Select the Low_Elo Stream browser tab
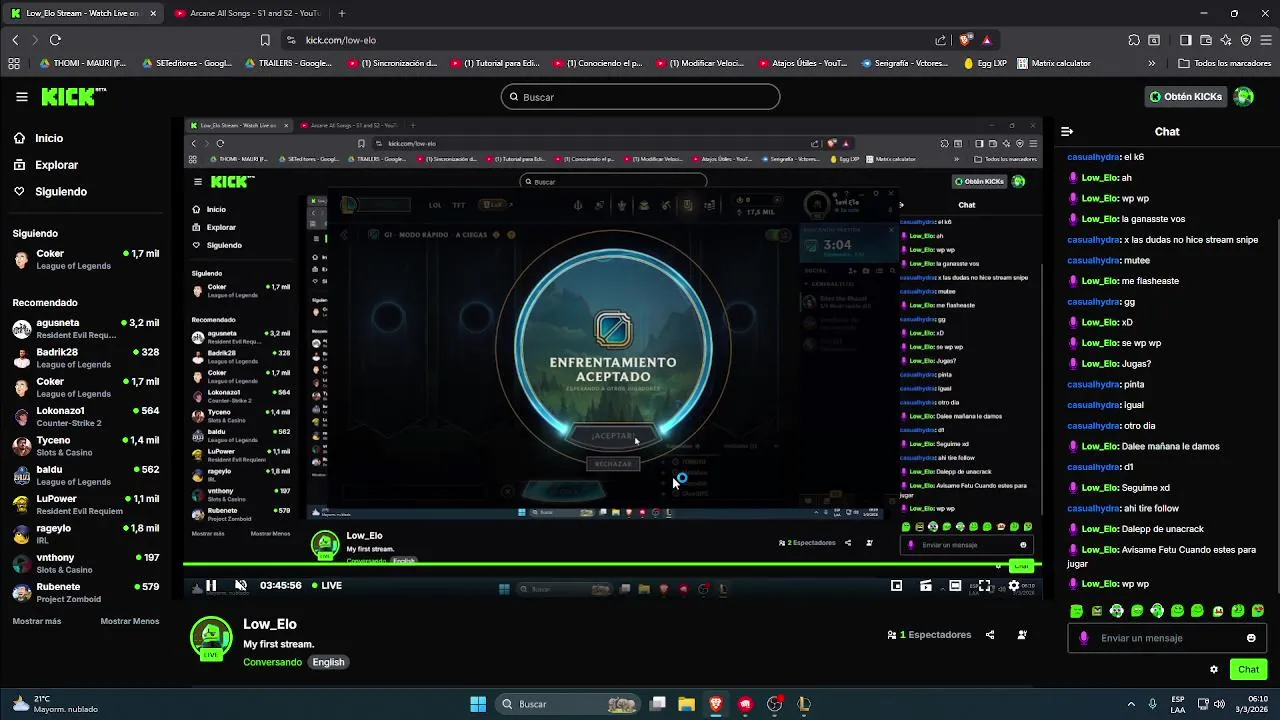Screen dimensions: 1280x720 (x=83, y=13)
